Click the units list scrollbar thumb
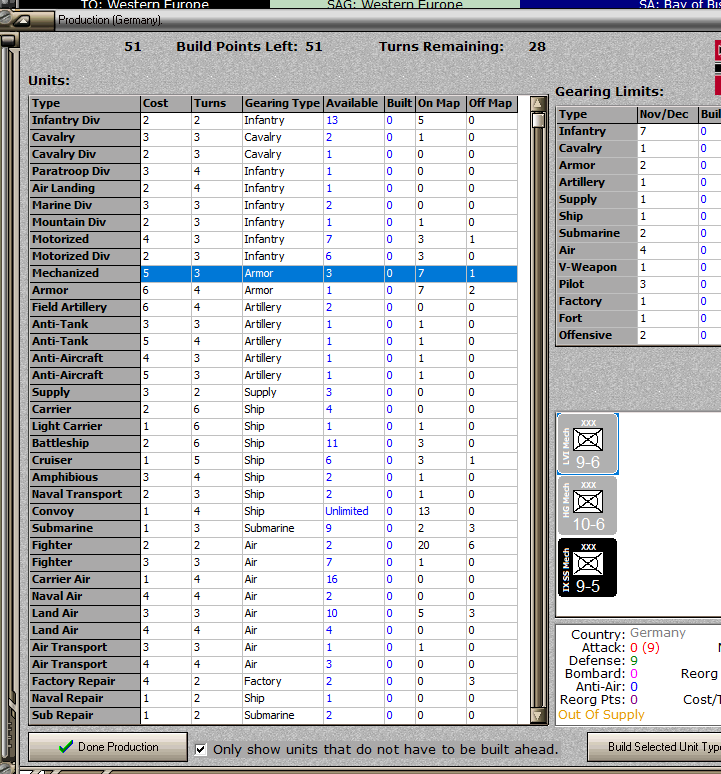The width and height of the screenshot is (721, 774). (538, 120)
